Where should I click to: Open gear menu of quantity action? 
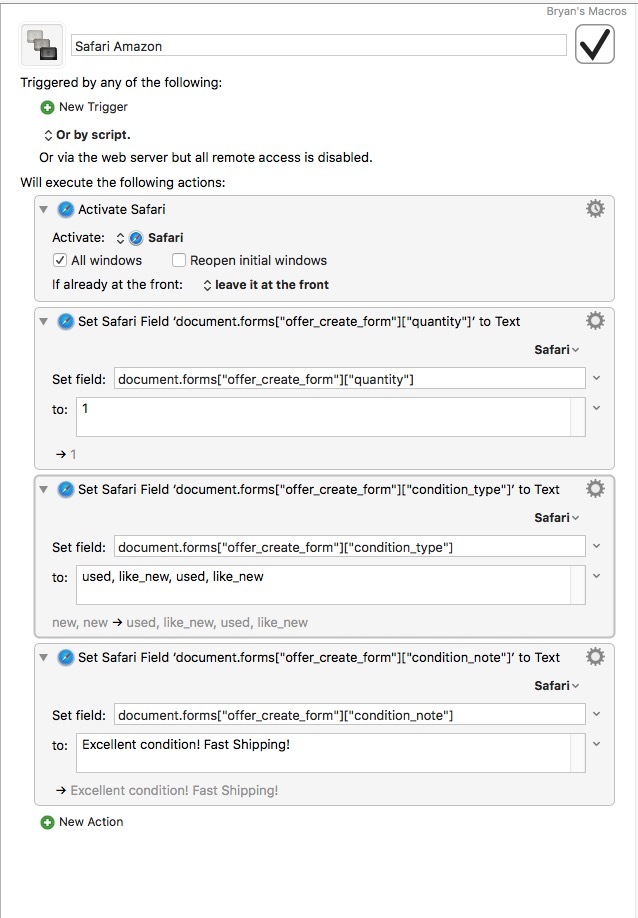coord(595,321)
